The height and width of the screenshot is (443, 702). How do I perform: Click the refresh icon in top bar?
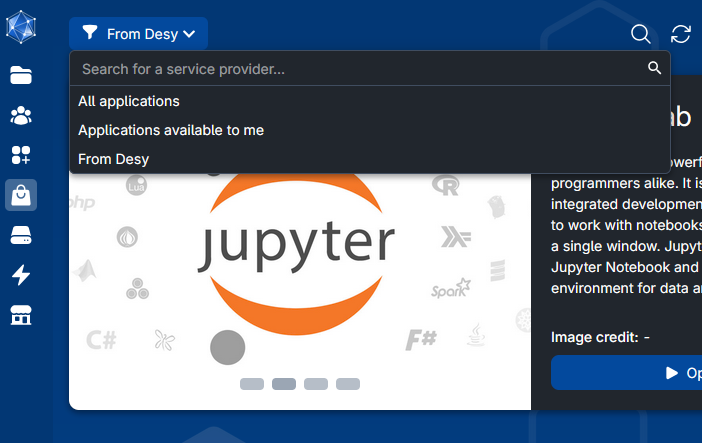[681, 34]
